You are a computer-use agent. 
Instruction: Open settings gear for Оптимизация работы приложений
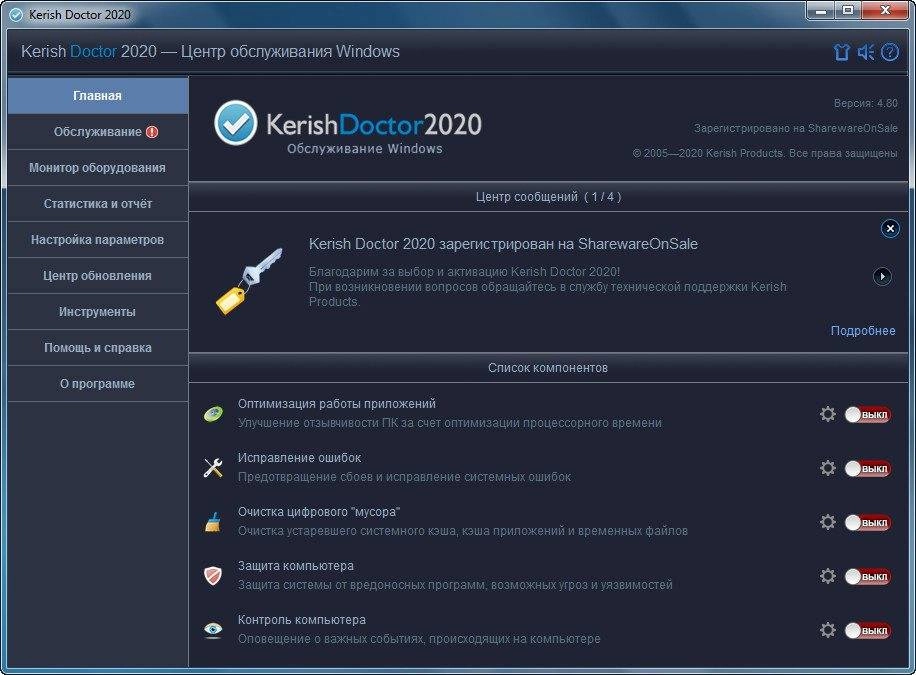click(x=828, y=414)
